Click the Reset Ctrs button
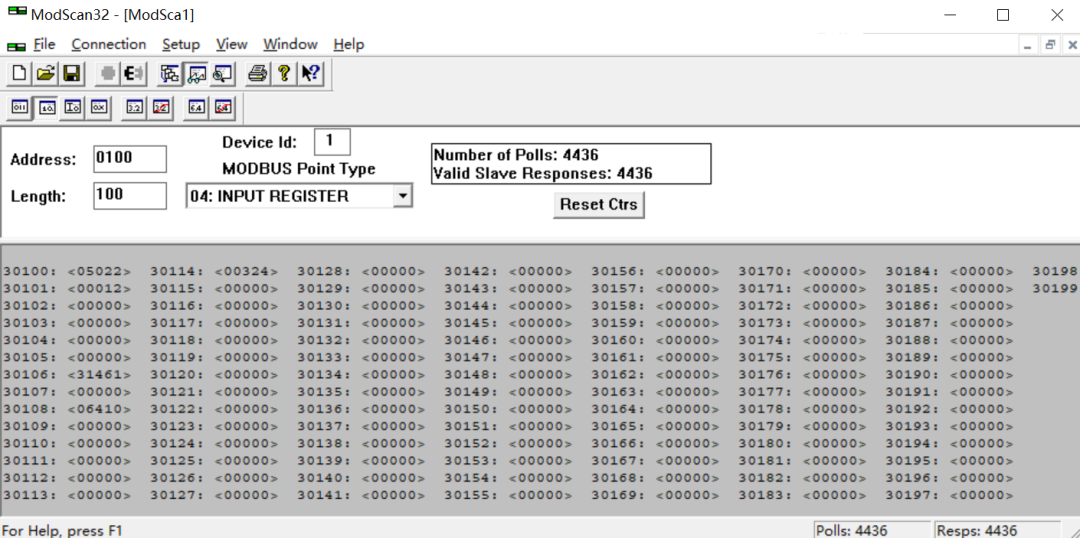The width and height of the screenshot is (1080, 538). [x=599, y=205]
